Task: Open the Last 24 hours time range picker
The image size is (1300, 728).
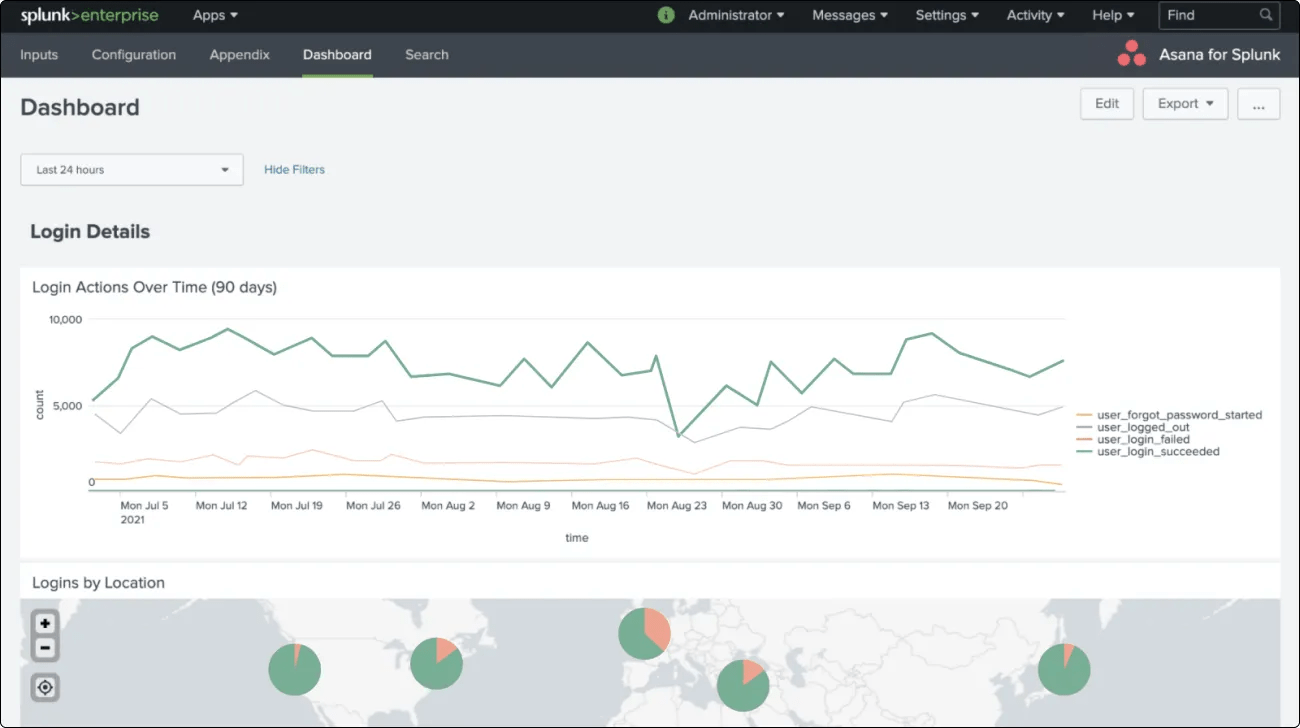Action: click(131, 169)
